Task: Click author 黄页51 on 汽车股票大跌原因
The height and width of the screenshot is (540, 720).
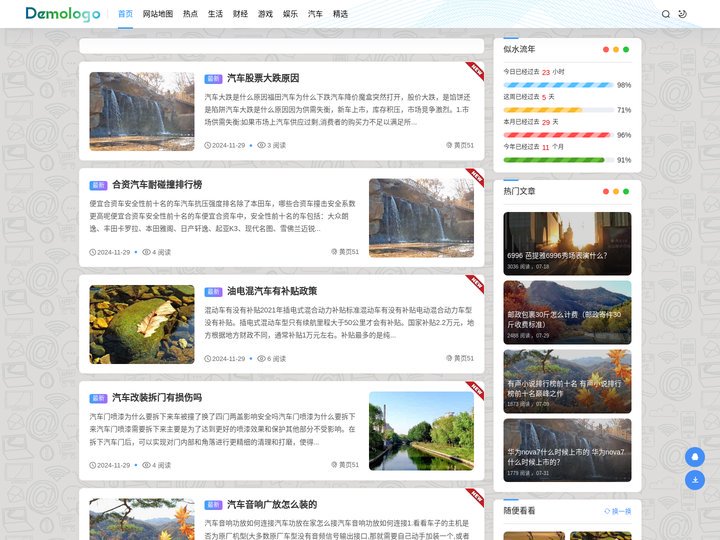Action: click(460, 145)
